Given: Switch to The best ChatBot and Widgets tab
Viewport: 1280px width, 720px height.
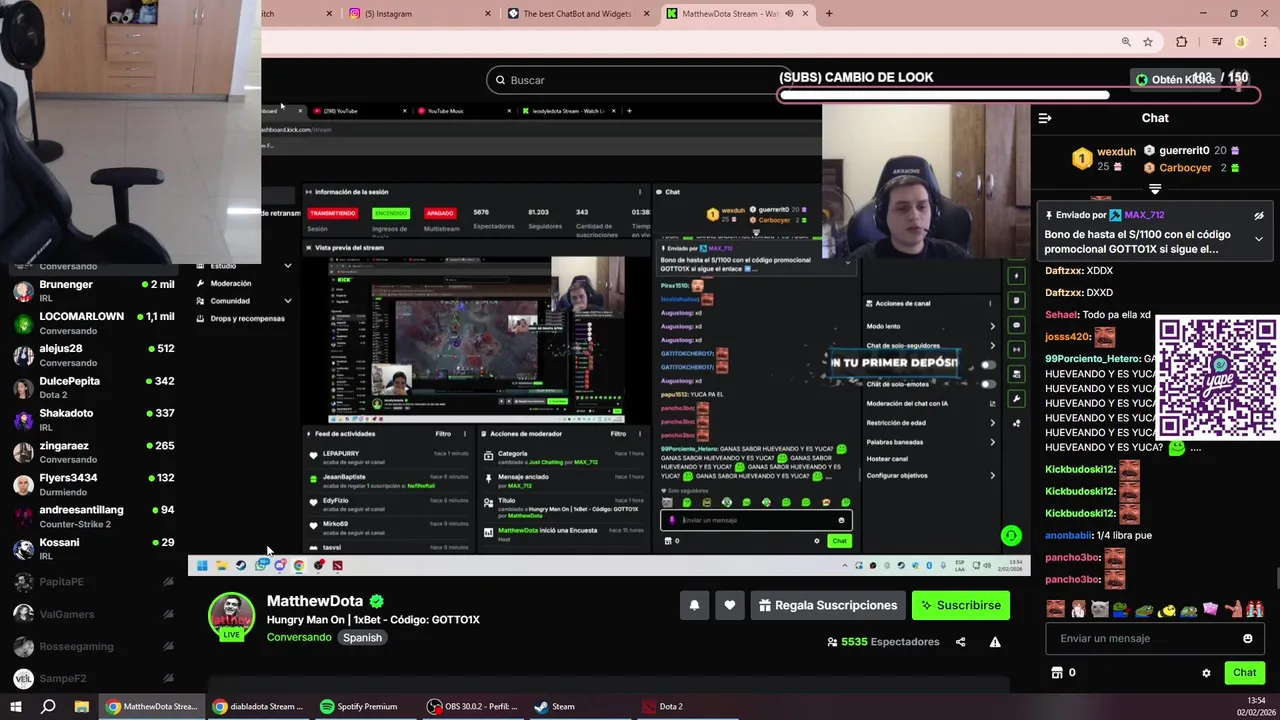Looking at the screenshot, I should point(579,14).
